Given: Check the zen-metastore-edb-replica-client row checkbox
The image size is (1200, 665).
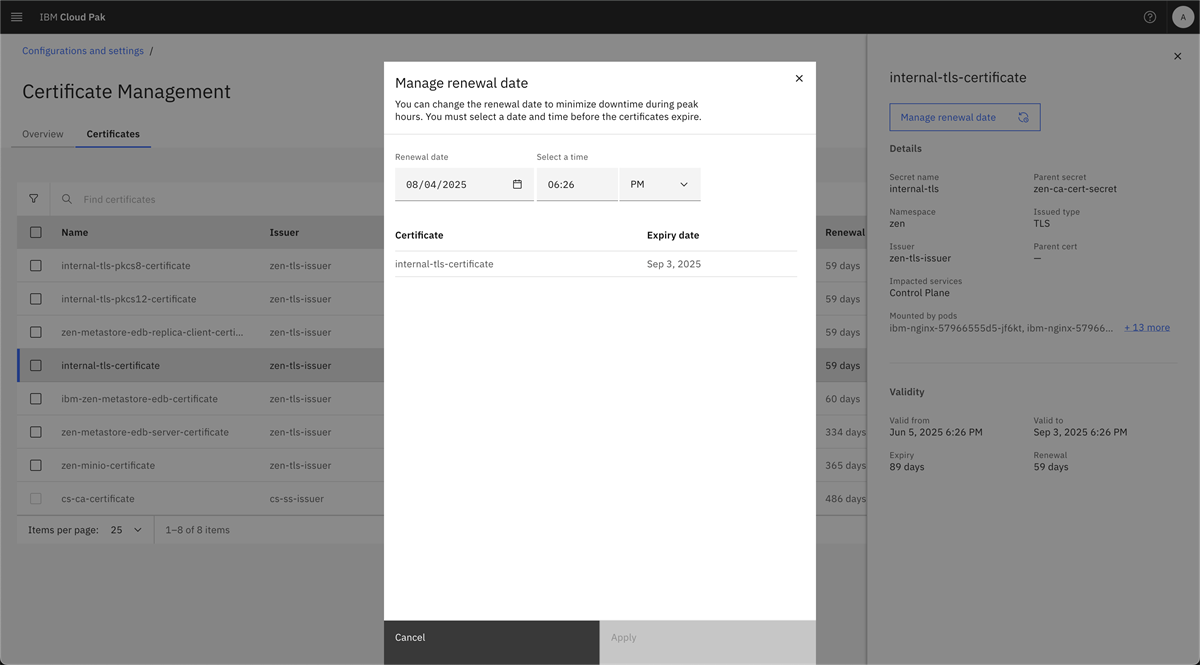Looking at the screenshot, I should pyautogui.click(x=36, y=332).
